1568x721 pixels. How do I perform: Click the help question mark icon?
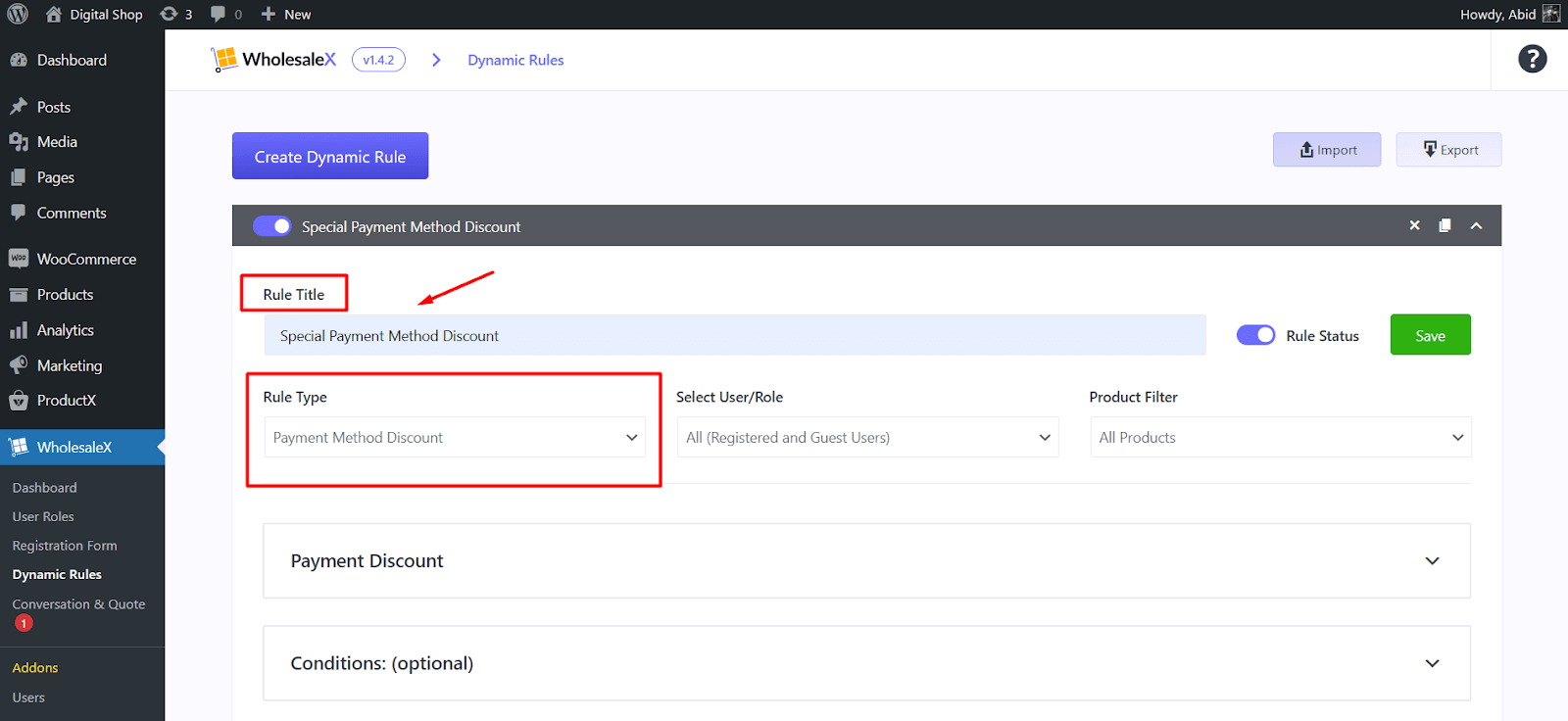pos(1533,59)
